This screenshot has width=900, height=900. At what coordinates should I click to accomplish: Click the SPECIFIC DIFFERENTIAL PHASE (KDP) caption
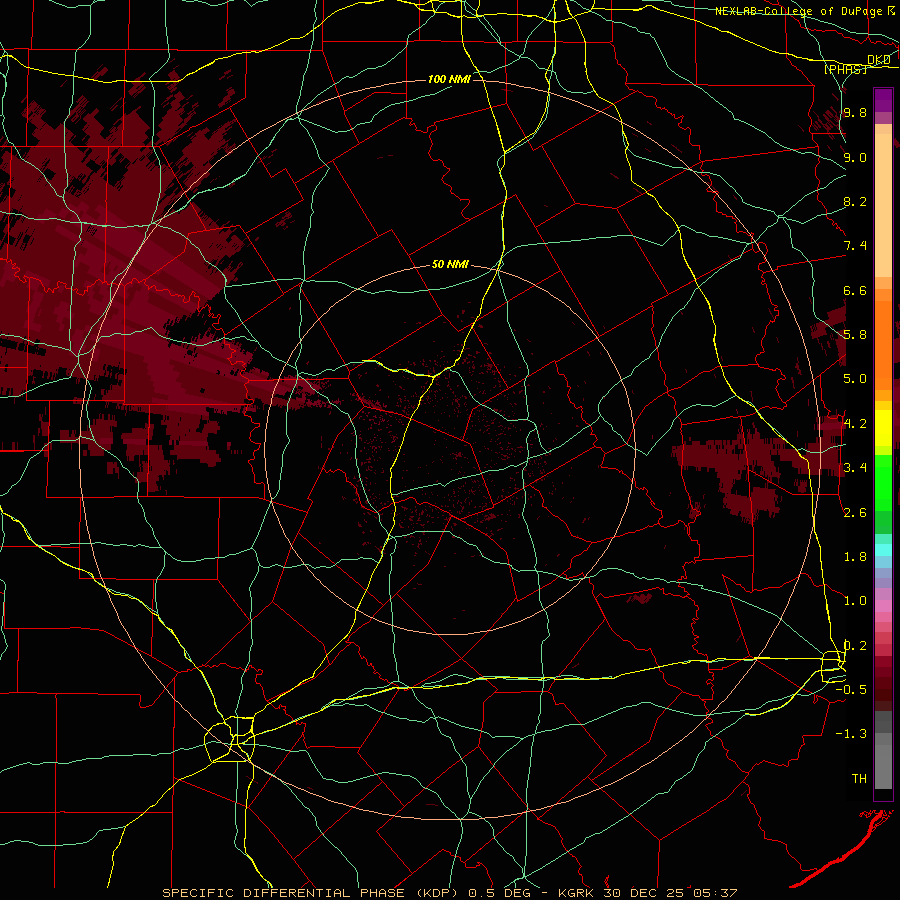point(313,893)
